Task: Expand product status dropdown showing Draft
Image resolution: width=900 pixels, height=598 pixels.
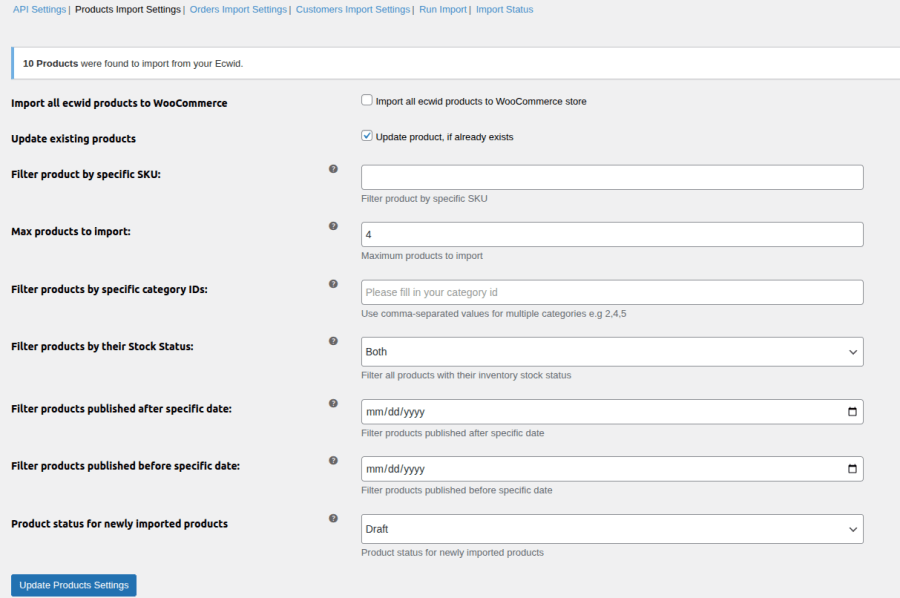Action: click(x=612, y=529)
